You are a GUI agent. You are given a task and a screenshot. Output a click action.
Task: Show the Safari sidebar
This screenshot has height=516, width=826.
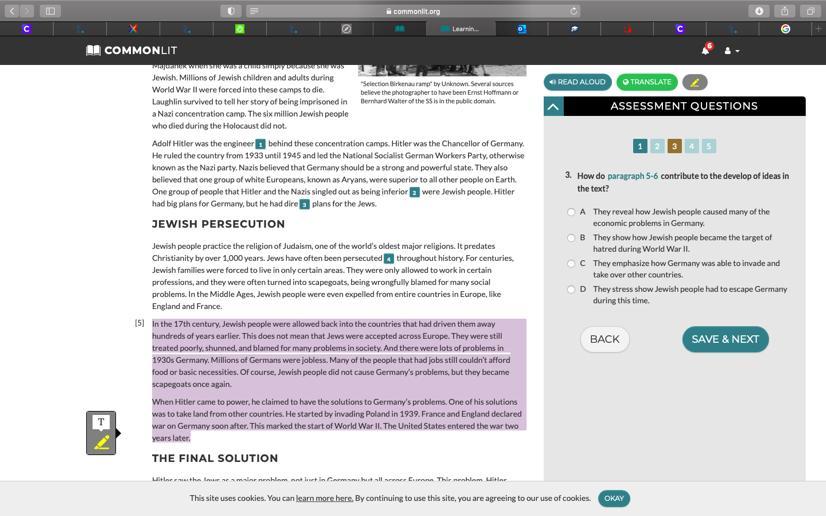coord(50,11)
